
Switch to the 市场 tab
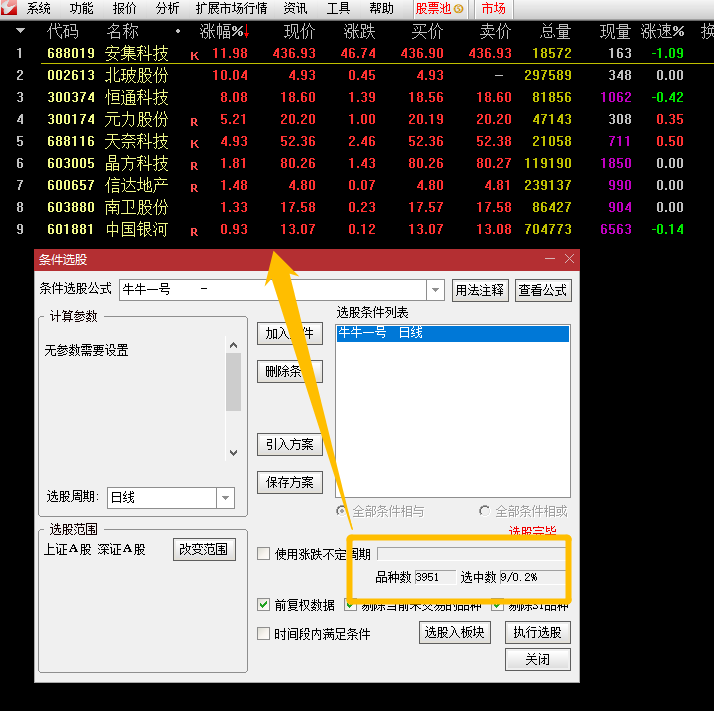pos(494,8)
